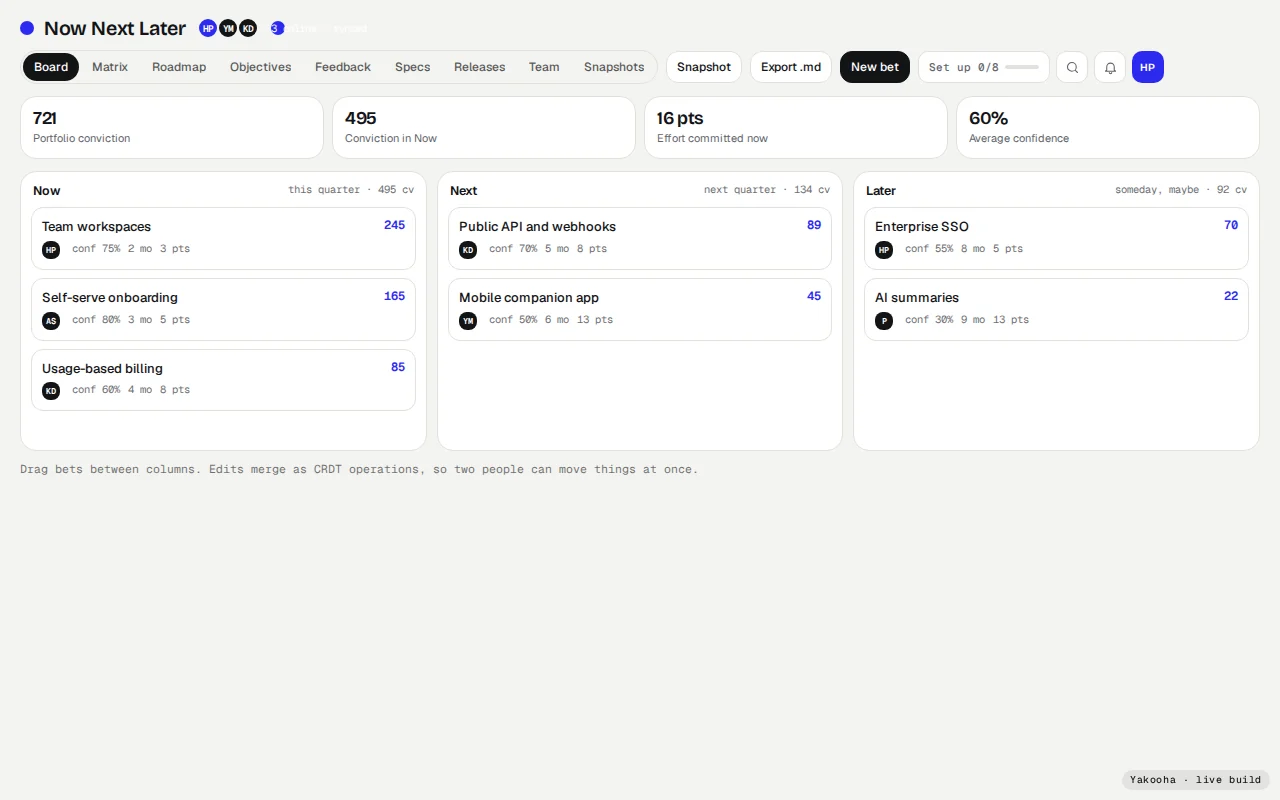The width and height of the screenshot is (1280, 800).
Task: Select the Feedback tab
Action: (x=343, y=67)
